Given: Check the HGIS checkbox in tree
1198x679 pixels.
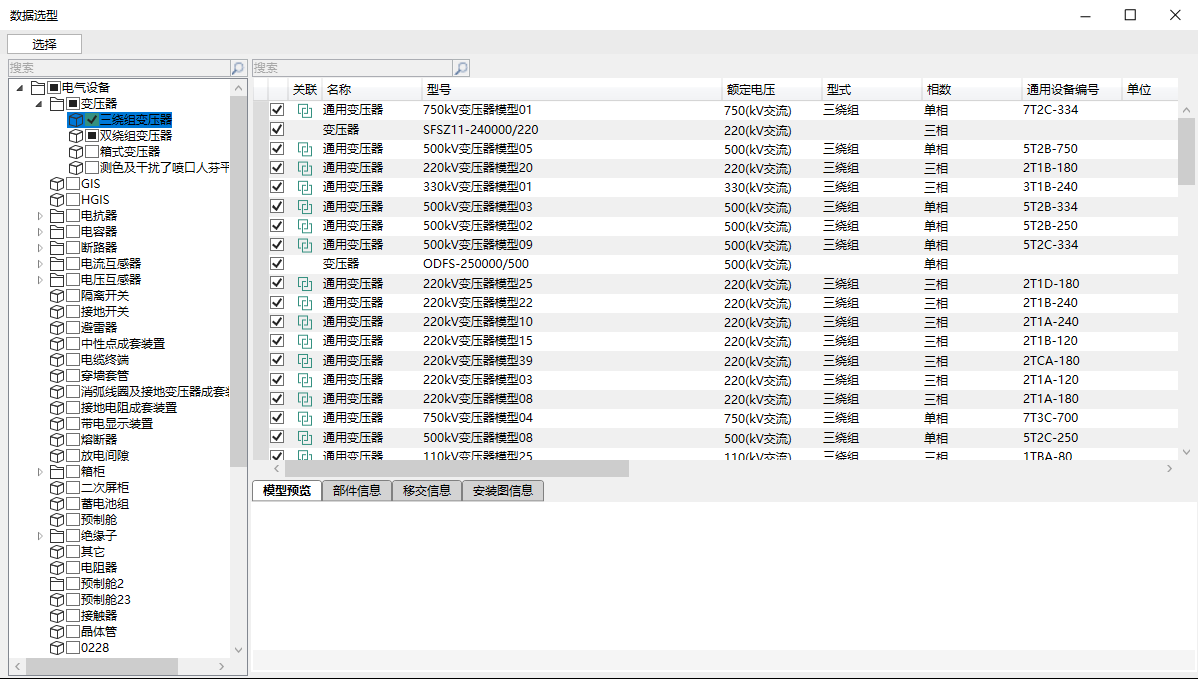Looking at the screenshot, I should pos(73,200).
